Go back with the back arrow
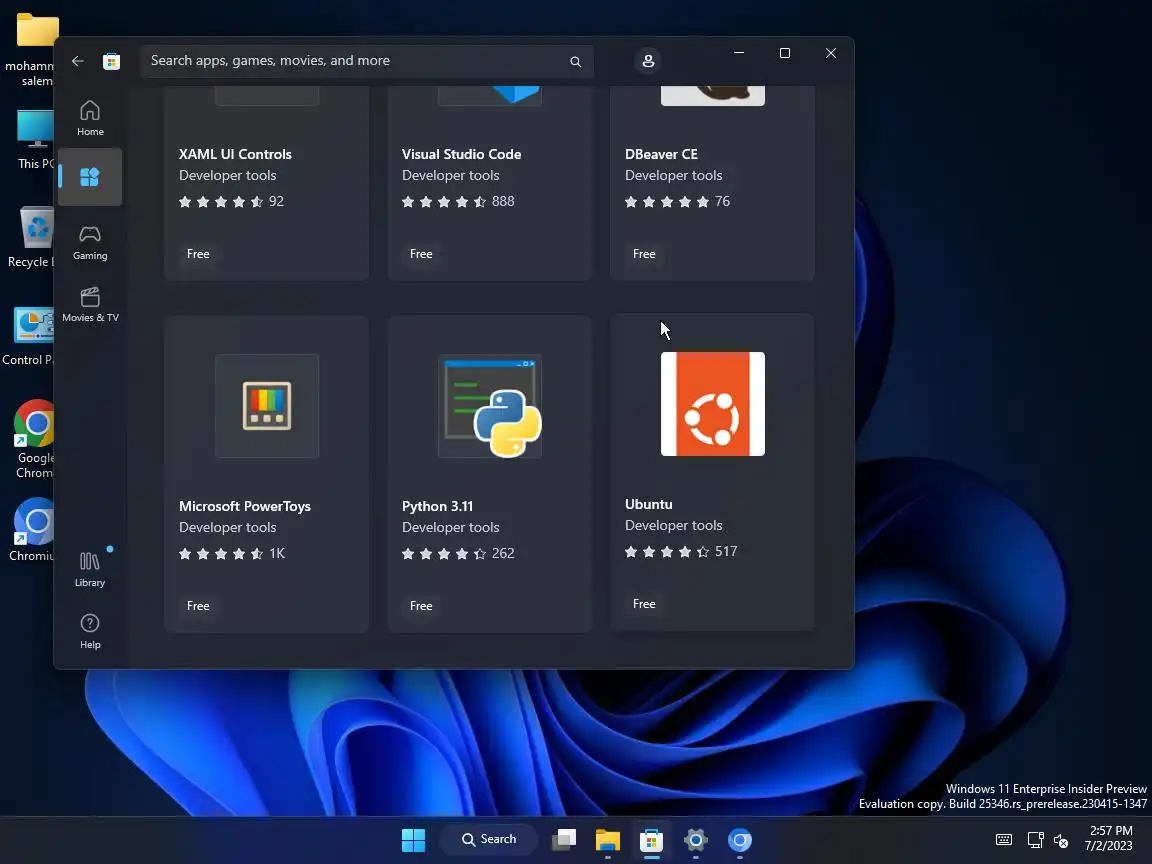Viewport: 1152px width, 864px height. (78, 61)
